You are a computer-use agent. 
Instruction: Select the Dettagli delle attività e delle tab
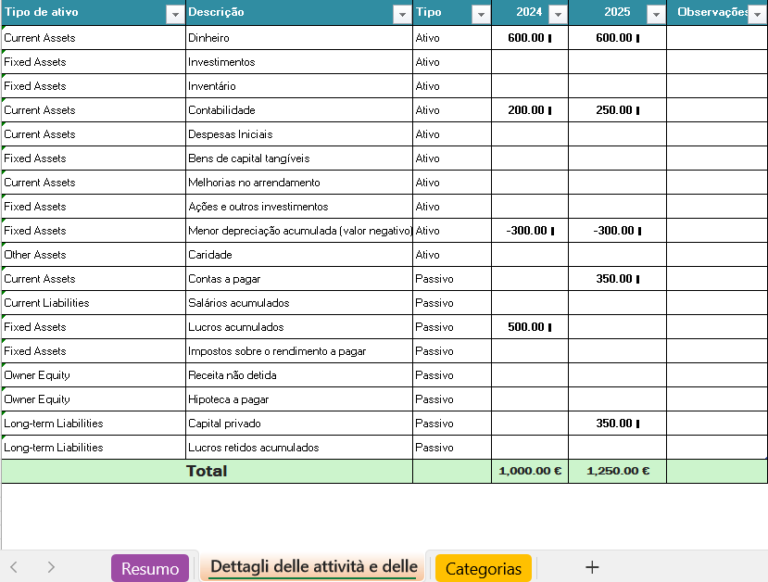click(313, 567)
